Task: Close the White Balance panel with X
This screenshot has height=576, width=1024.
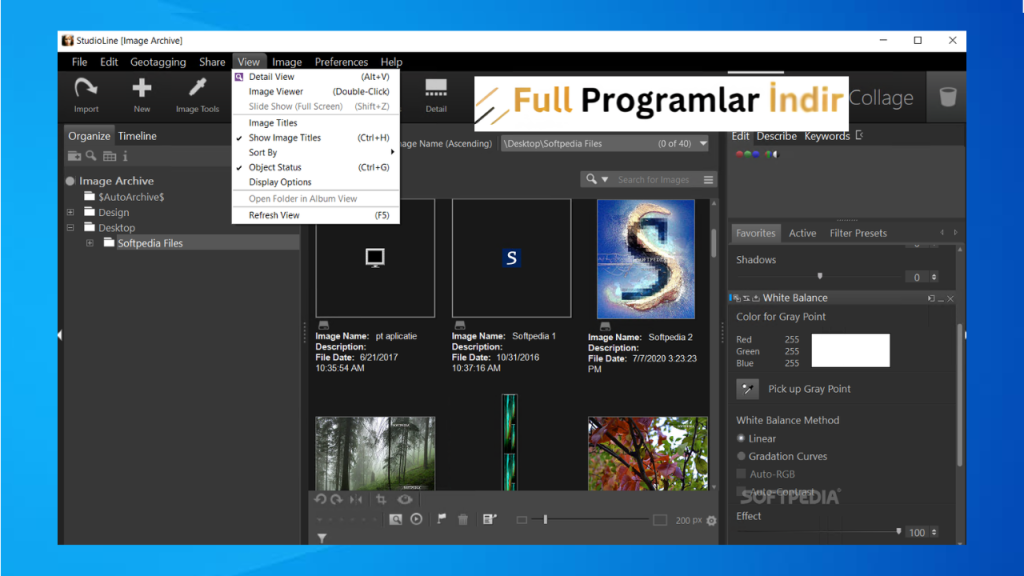Action: tap(951, 298)
